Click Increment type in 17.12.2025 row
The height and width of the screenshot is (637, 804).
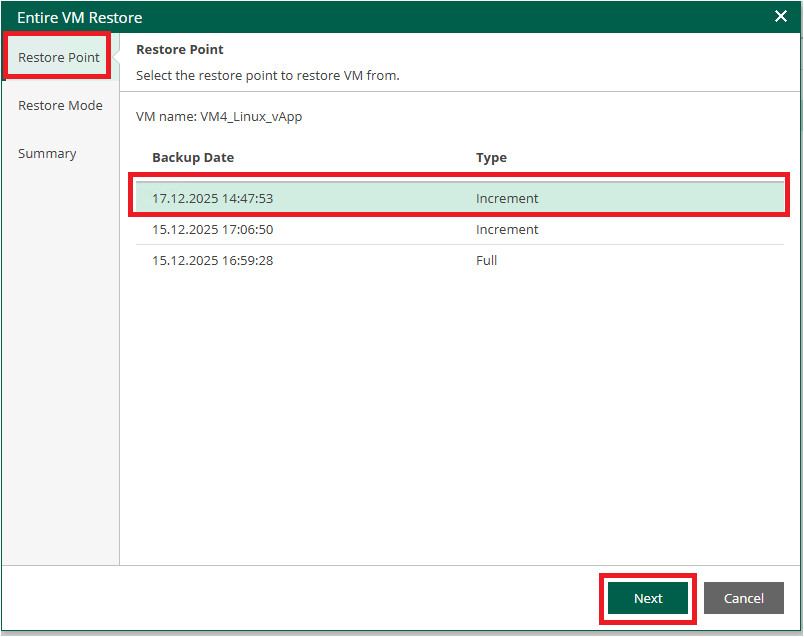(x=507, y=198)
